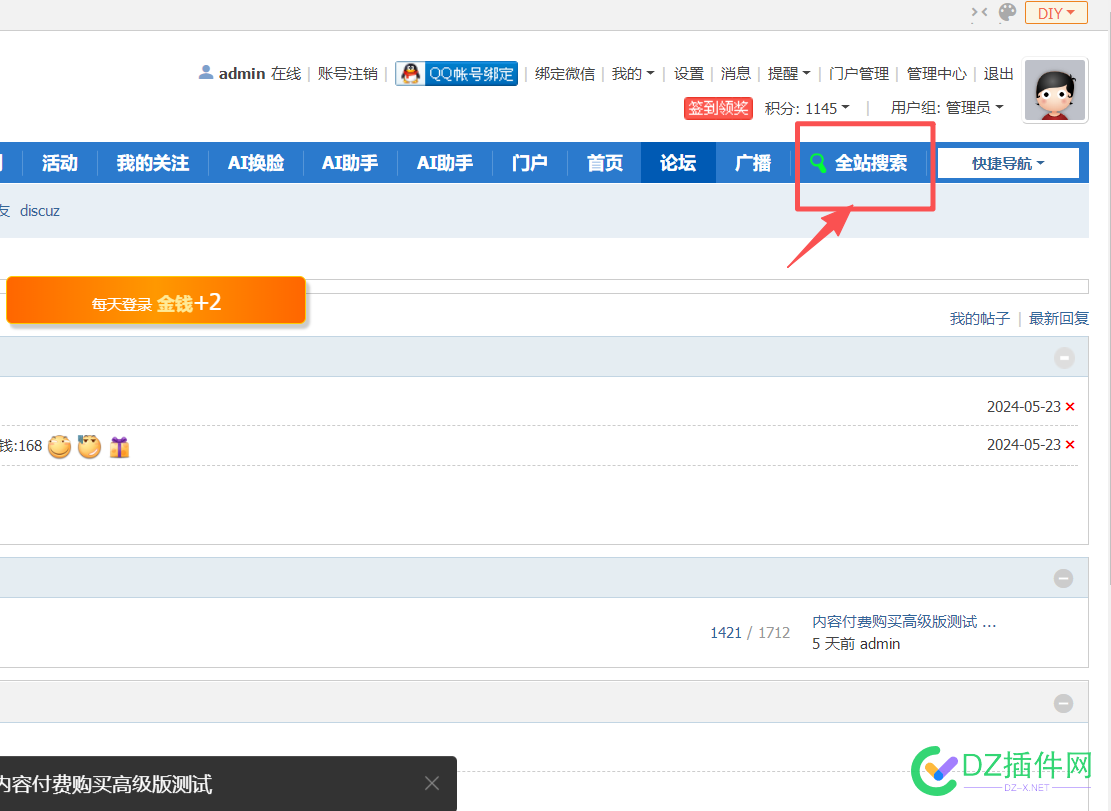The height and width of the screenshot is (811, 1111).
Task: Expand the 快捷导航 dropdown
Action: pyautogui.click(x=1009, y=162)
